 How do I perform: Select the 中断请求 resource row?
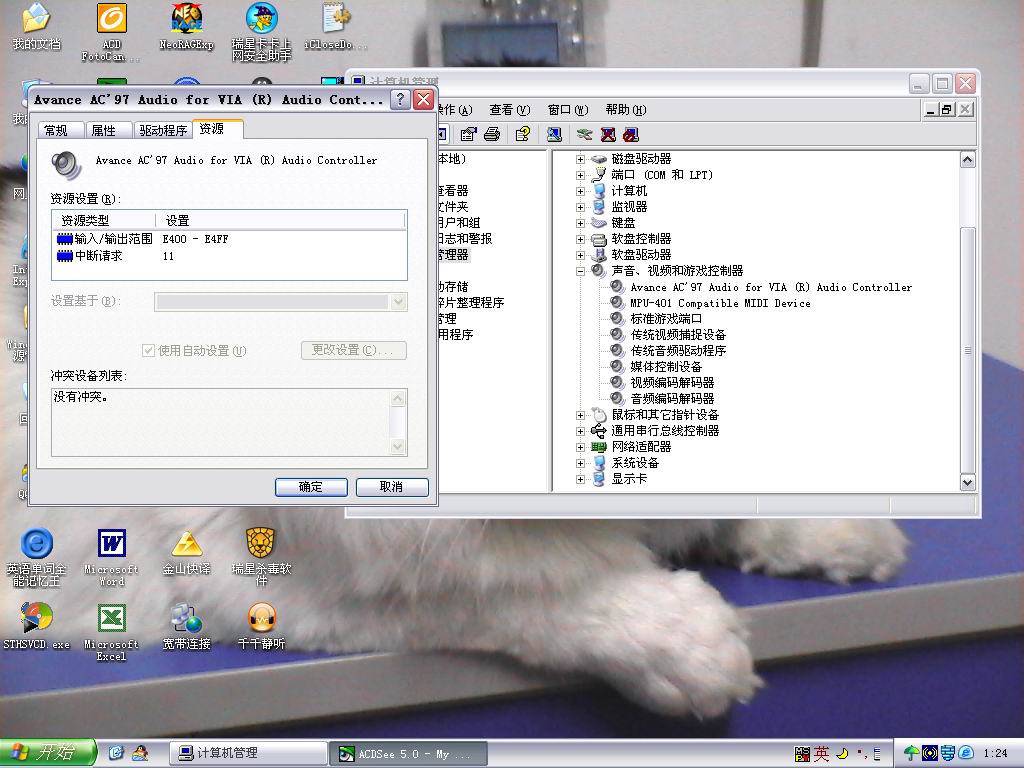pyautogui.click(x=229, y=256)
